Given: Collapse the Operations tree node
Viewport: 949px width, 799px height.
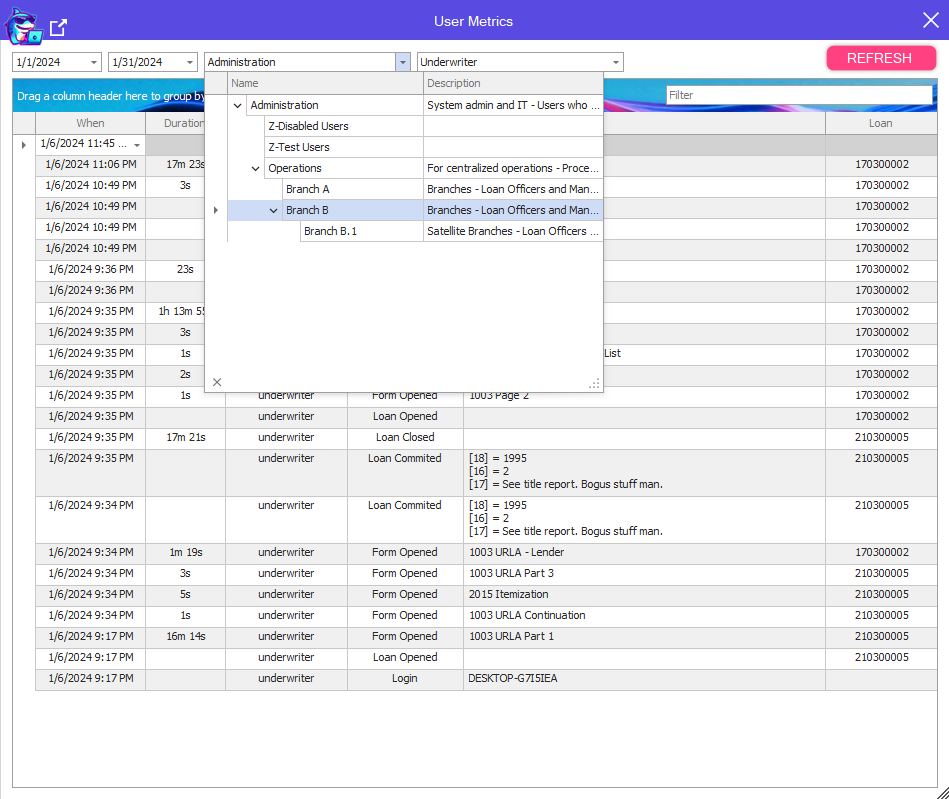Looking at the screenshot, I should tap(255, 168).
